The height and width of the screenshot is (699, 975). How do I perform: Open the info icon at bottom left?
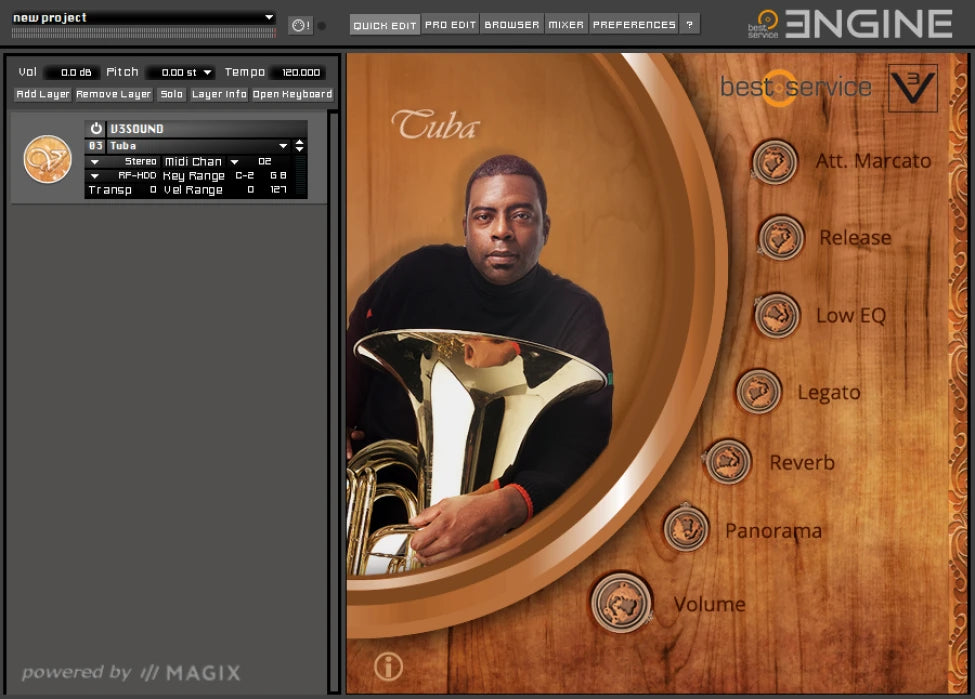[388, 667]
